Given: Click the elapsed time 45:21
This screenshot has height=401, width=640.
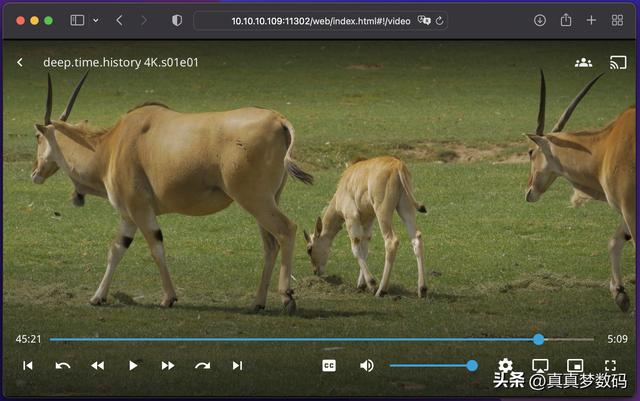Looking at the screenshot, I should 28,339.
